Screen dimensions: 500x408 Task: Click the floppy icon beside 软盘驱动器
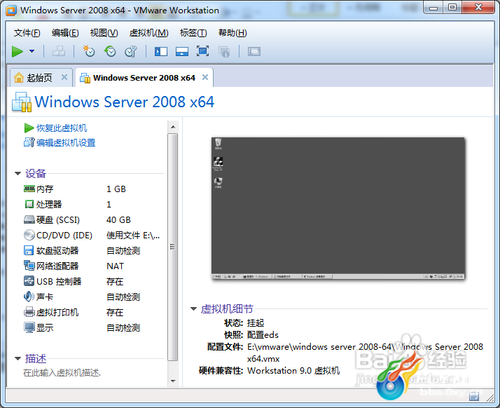click(29, 250)
